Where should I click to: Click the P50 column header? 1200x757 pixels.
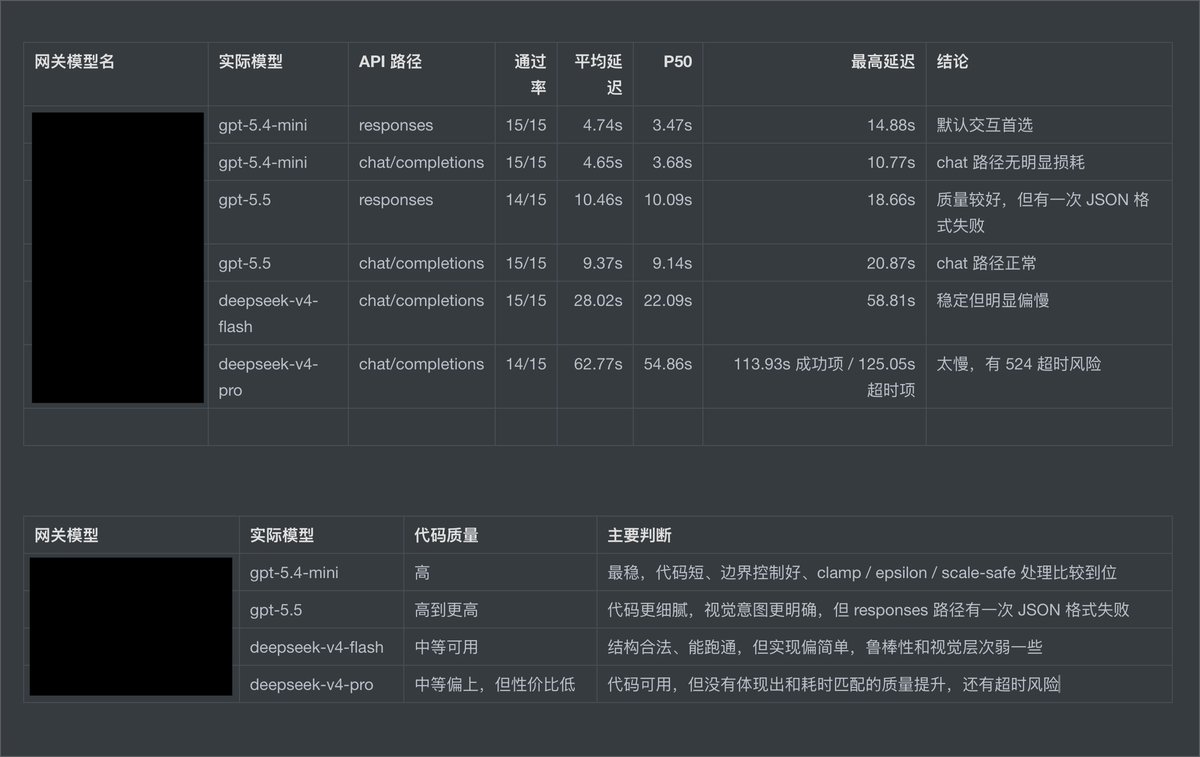pyautogui.click(x=678, y=62)
